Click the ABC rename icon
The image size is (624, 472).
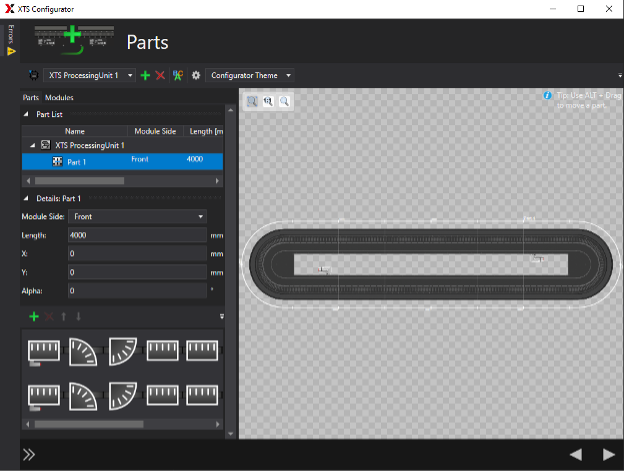pos(178,75)
